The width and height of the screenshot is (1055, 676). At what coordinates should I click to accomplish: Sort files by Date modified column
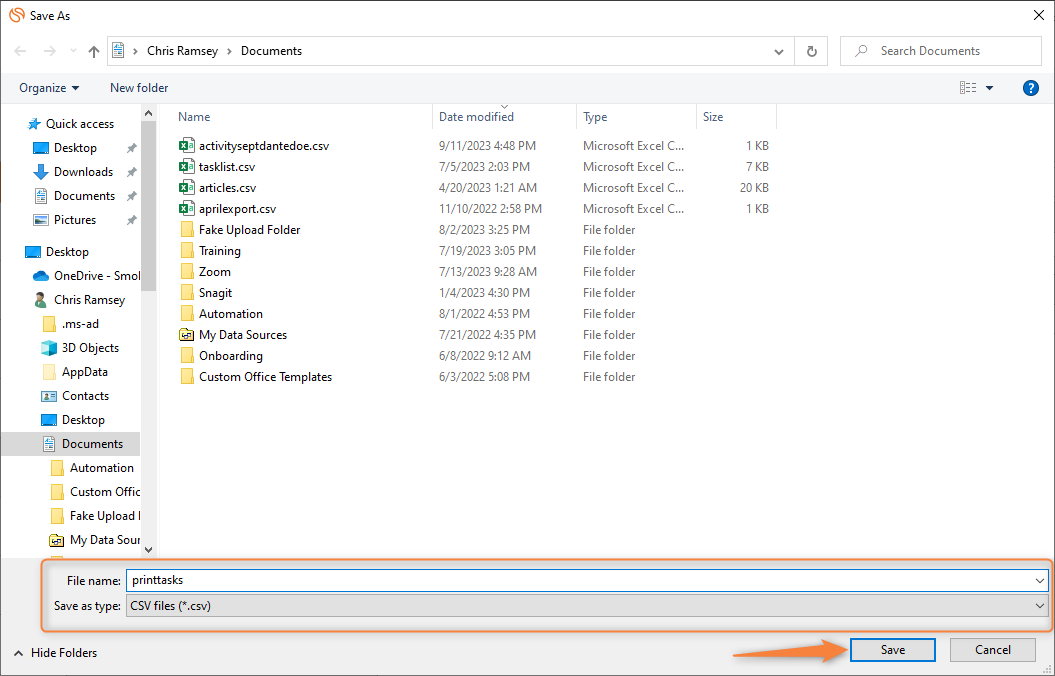pos(476,117)
